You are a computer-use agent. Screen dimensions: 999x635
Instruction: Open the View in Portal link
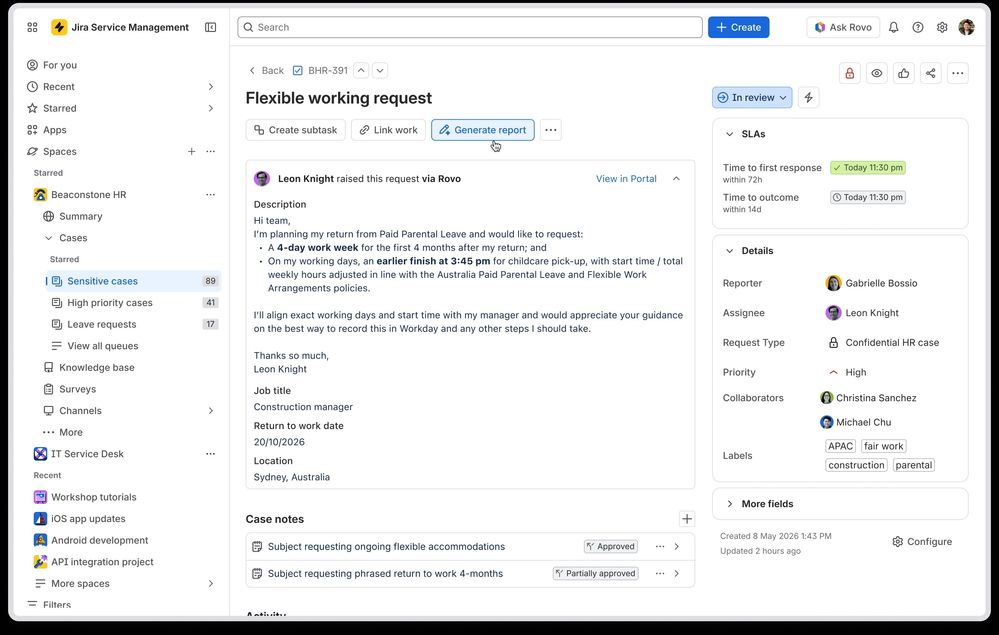(x=626, y=179)
